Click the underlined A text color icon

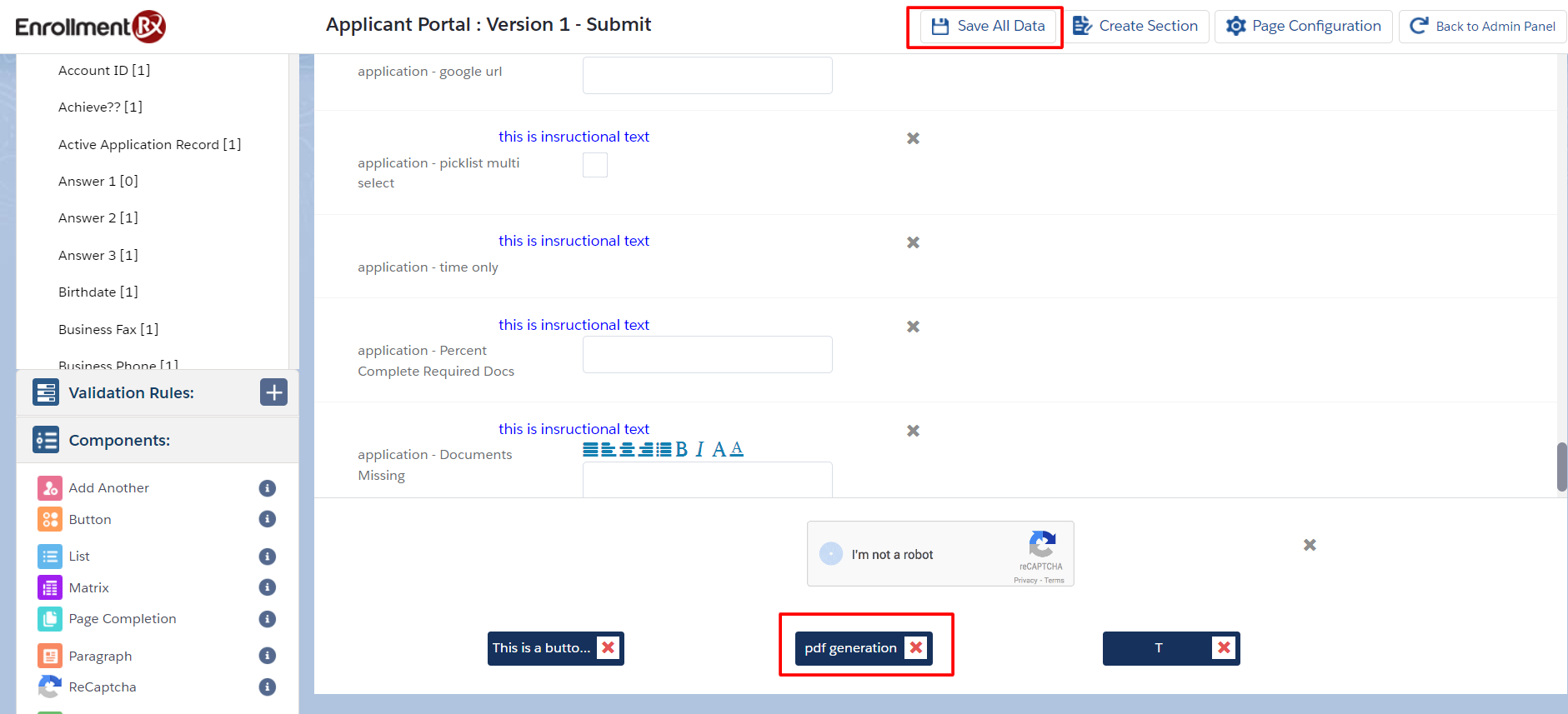pos(736,450)
